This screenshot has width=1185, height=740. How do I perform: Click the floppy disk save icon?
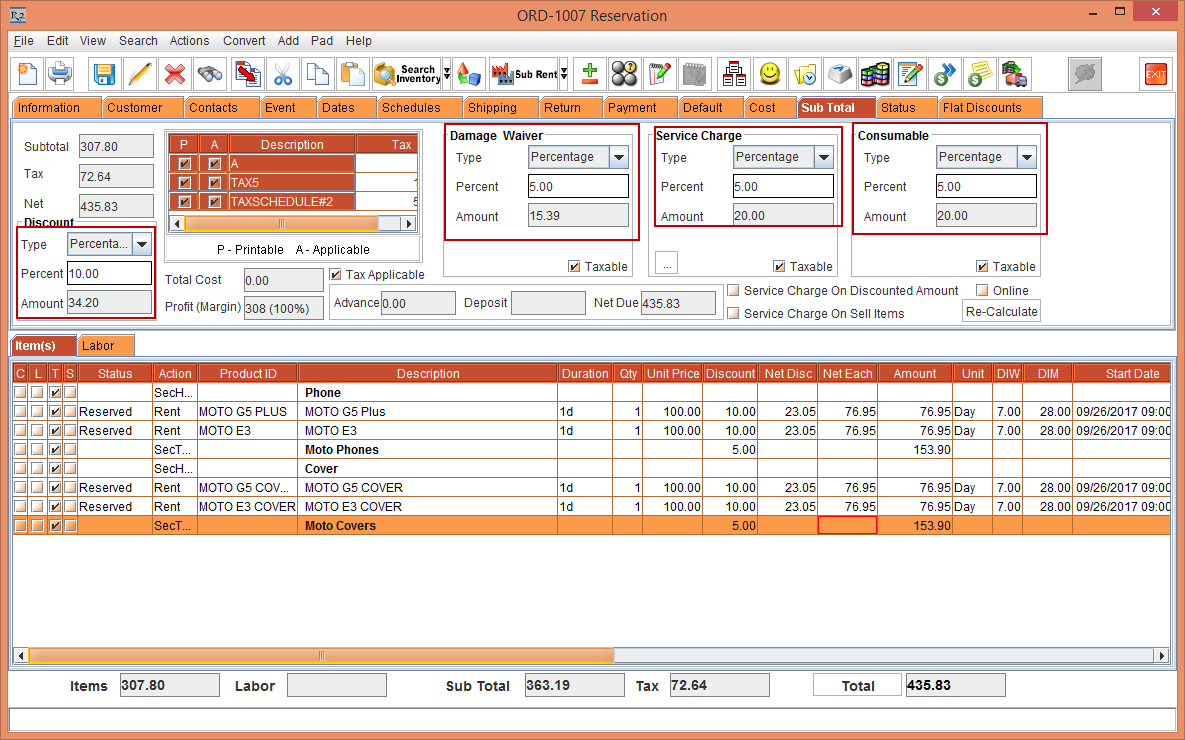105,74
